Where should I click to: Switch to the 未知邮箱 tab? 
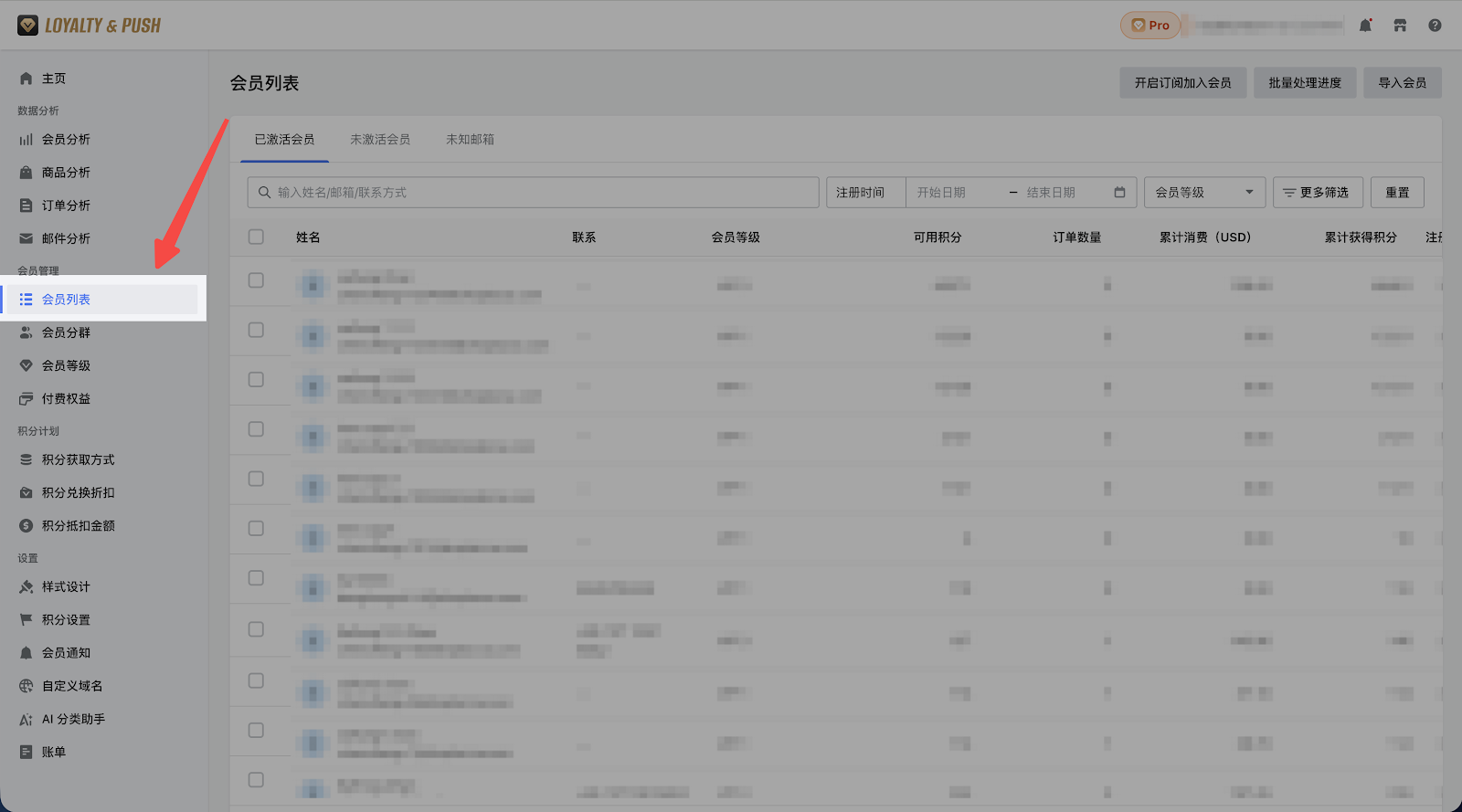point(470,140)
